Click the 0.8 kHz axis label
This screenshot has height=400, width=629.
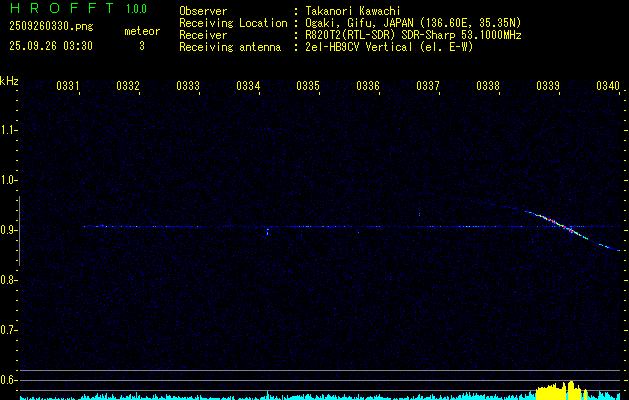pyautogui.click(x=8, y=280)
